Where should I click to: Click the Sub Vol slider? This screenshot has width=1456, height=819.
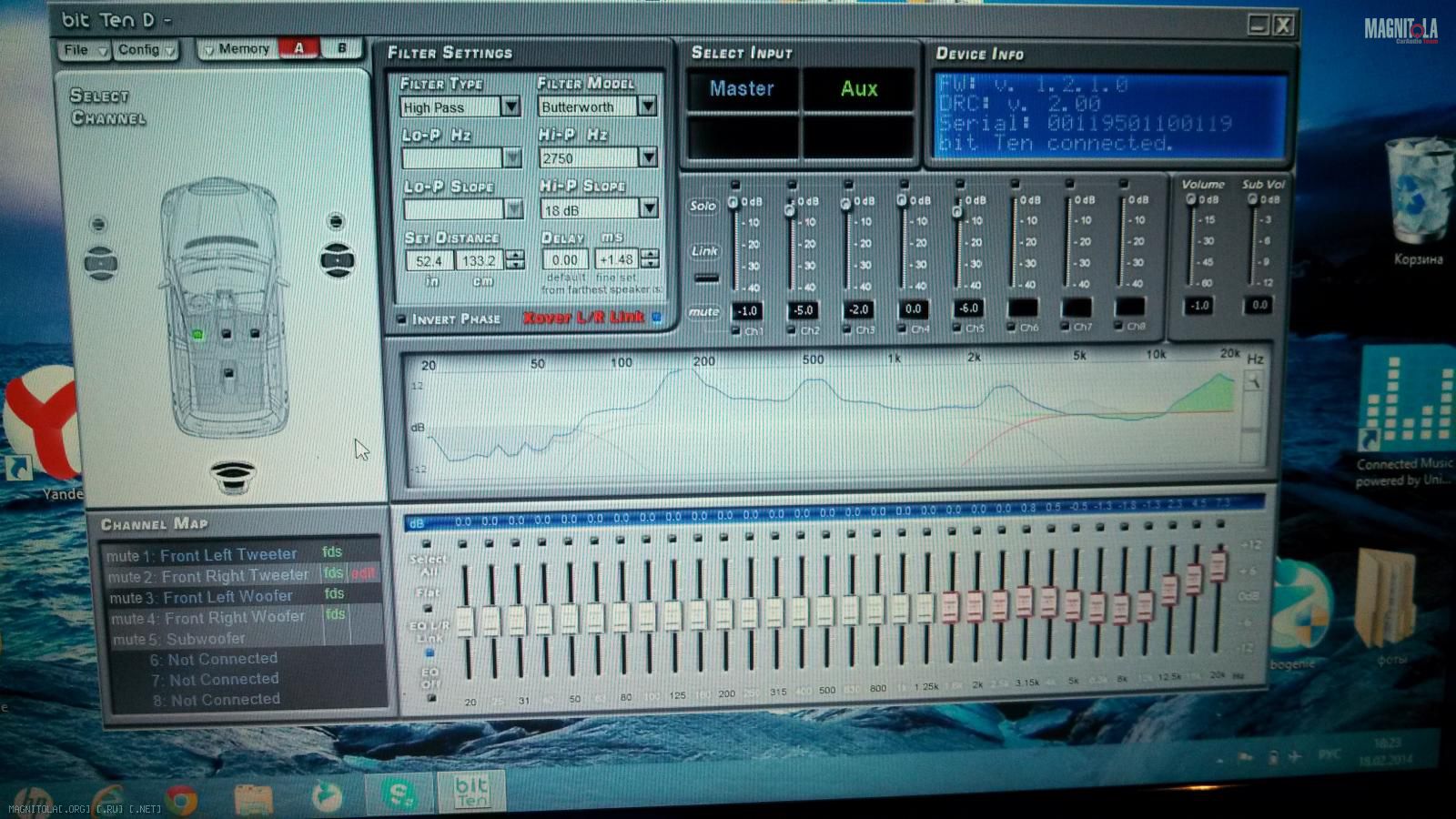[x=1254, y=200]
